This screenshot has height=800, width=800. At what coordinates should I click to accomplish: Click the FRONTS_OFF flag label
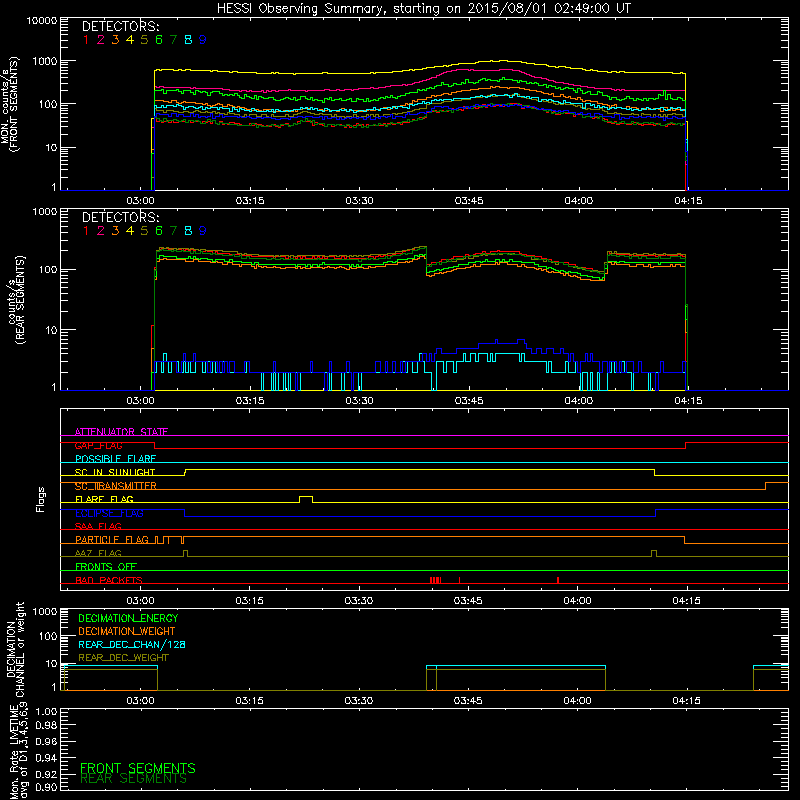click(x=106, y=566)
